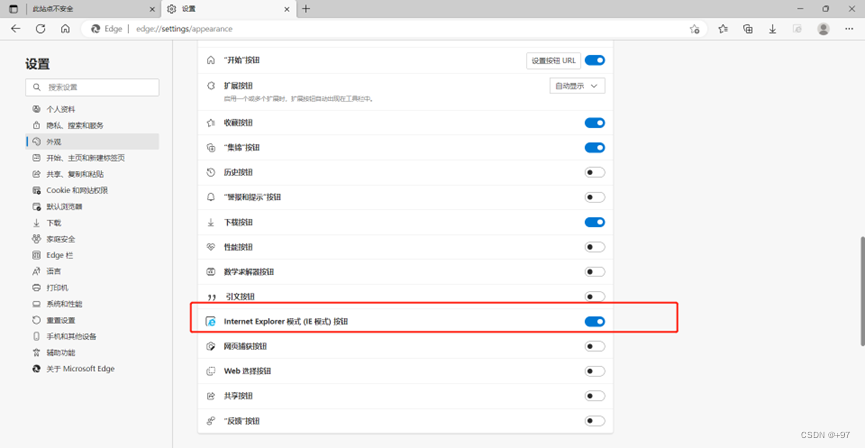The image size is (865, 448).
Task: Click the 性能按钮 heart icon
Action: coord(211,247)
